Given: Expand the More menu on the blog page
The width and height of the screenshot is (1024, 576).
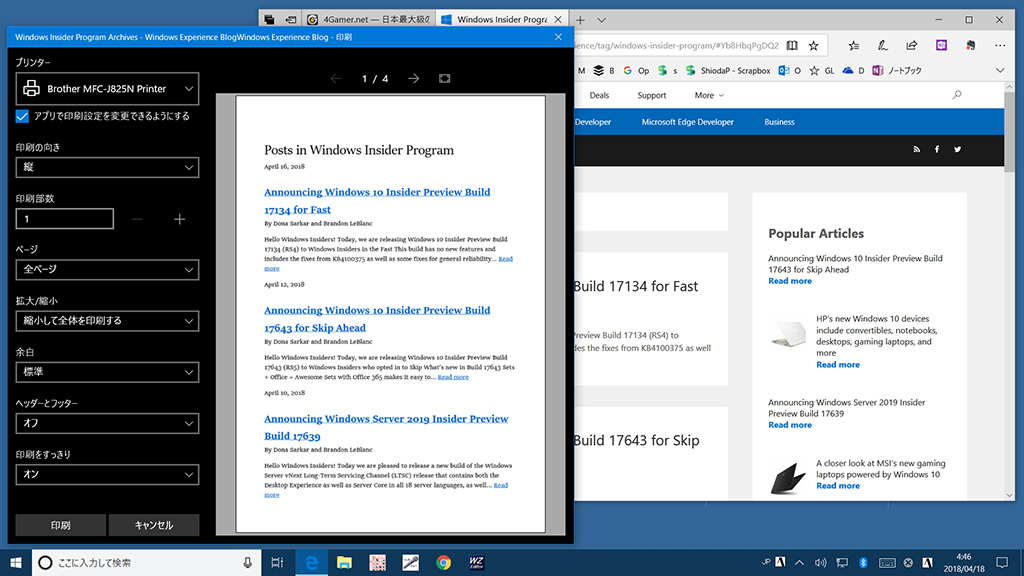Looking at the screenshot, I should (x=709, y=95).
